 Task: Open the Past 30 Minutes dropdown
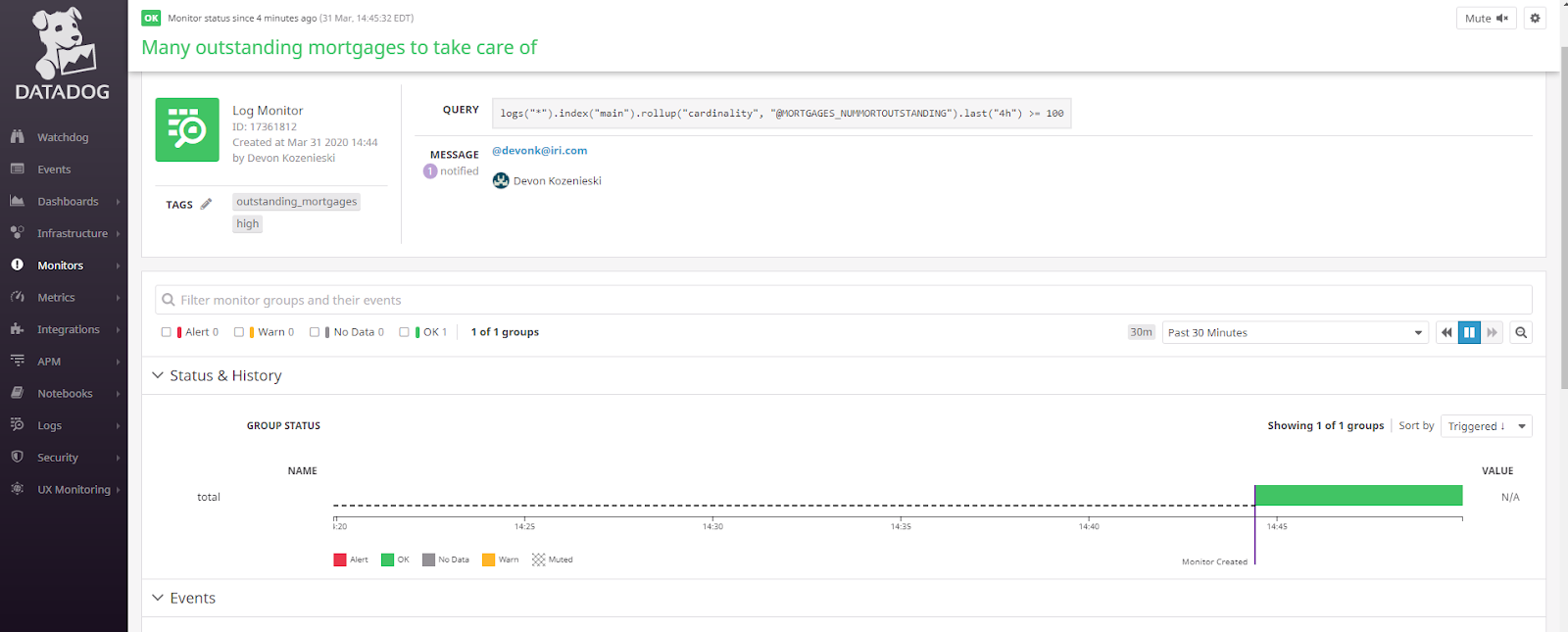(1295, 332)
